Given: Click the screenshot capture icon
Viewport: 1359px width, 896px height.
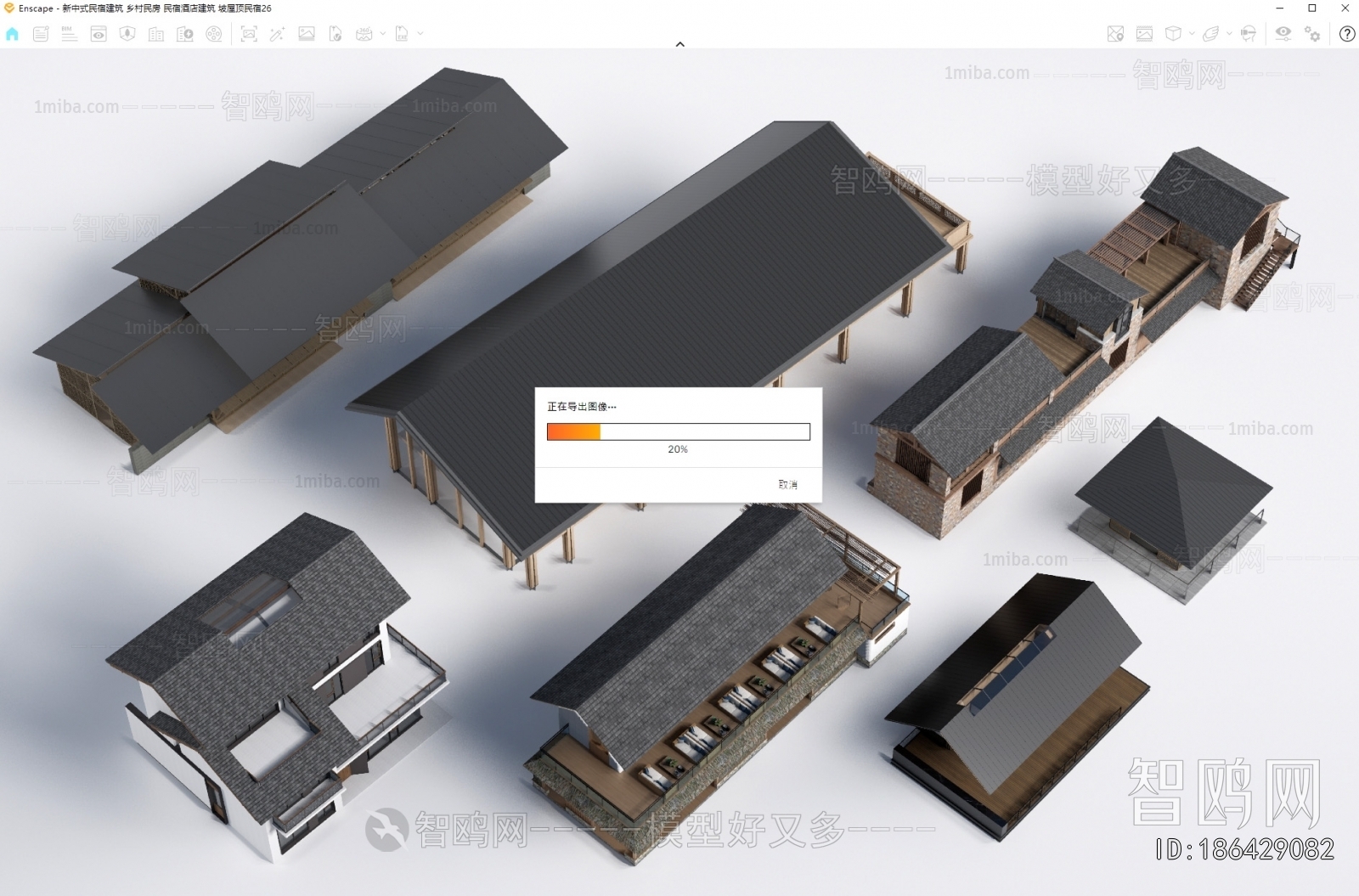Looking at the screenshot, I should (249, 34).
